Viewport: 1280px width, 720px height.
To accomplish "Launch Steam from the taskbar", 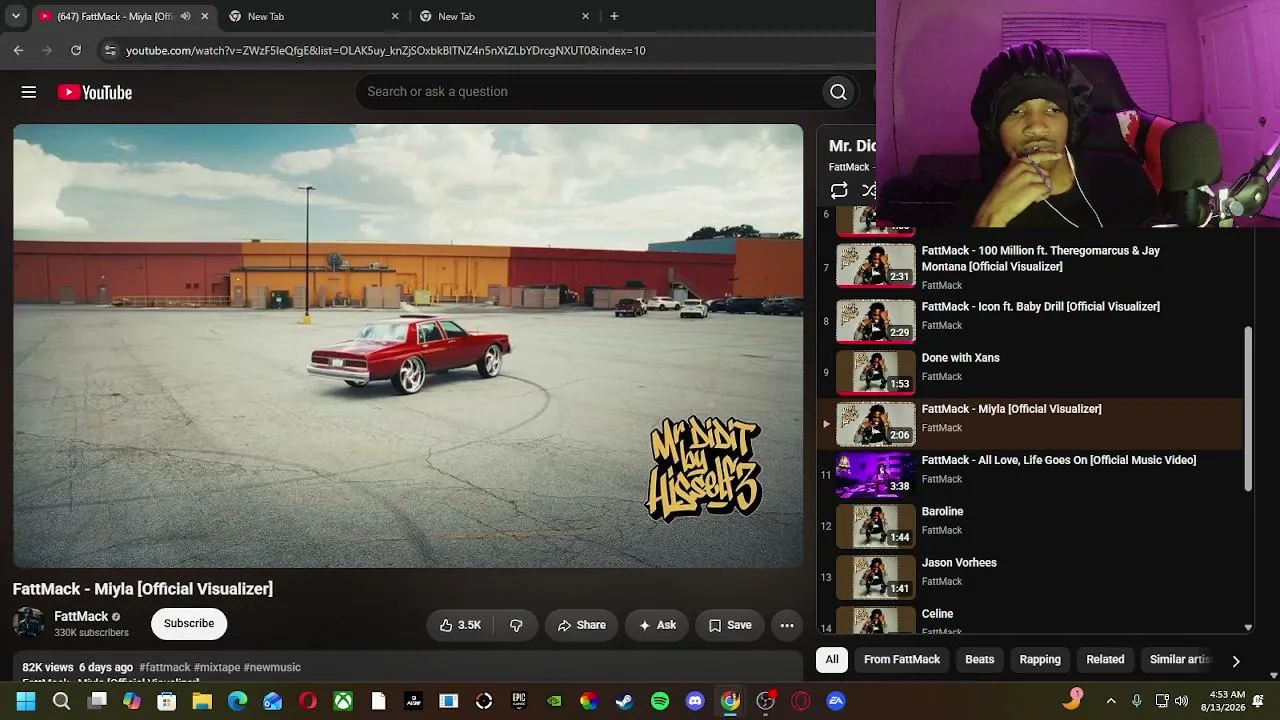I will point(624,701).
